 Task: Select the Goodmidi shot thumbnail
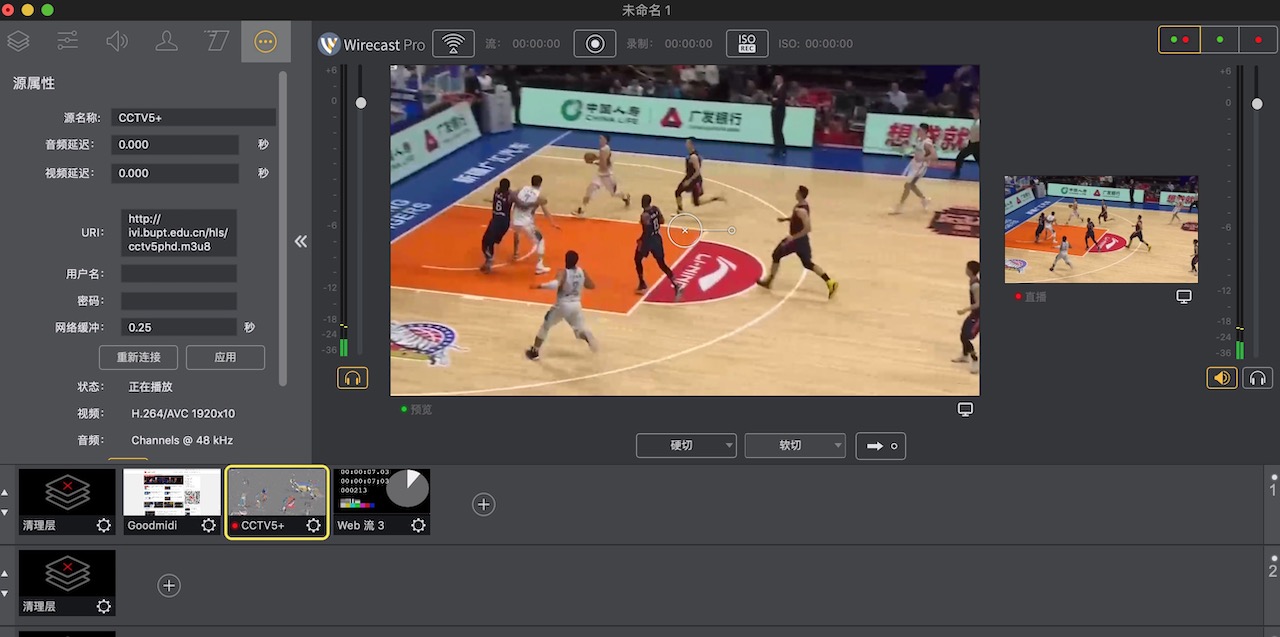click(x=172, y=502)
